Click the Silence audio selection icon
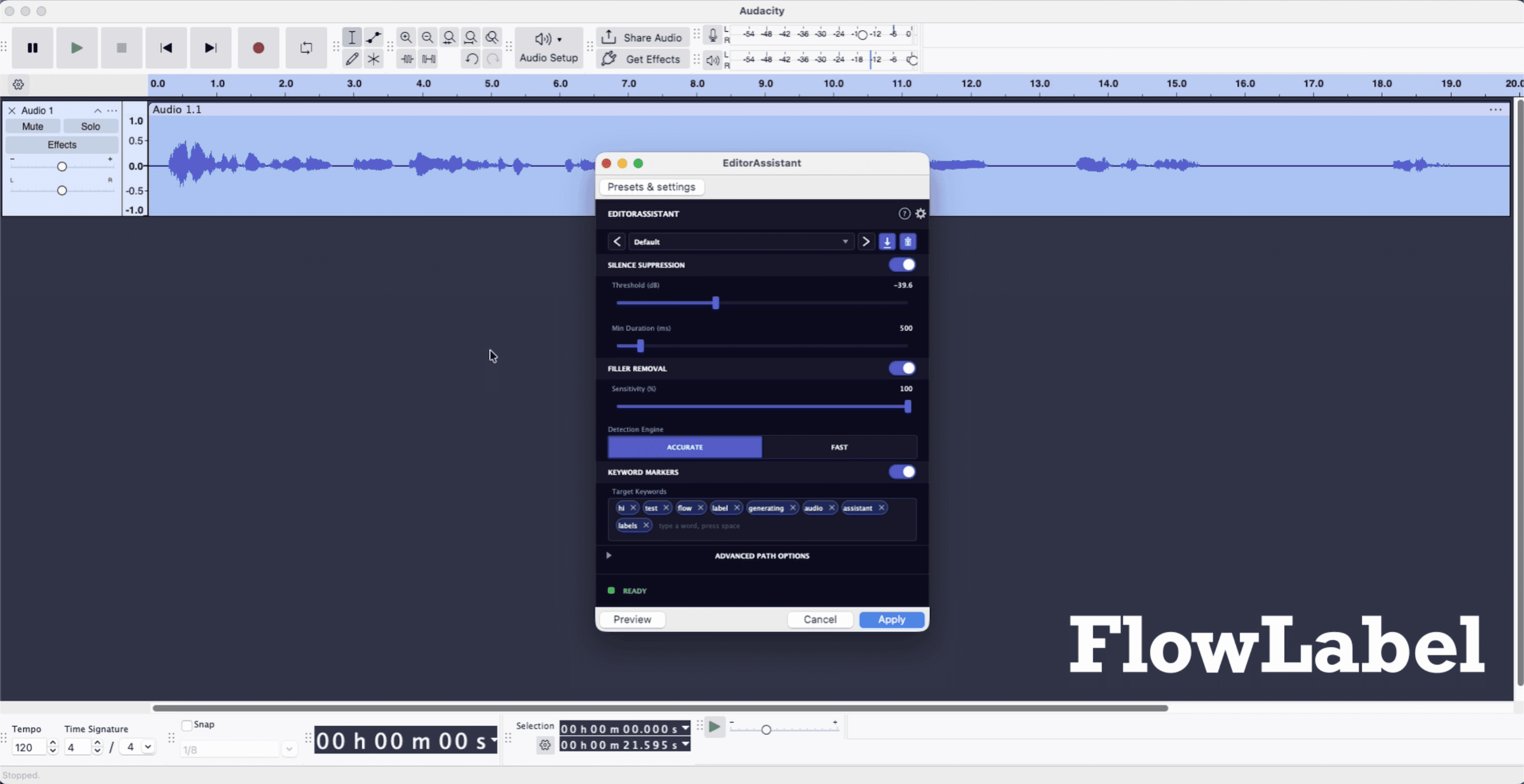1524x784 pixels. click(429, 58)
